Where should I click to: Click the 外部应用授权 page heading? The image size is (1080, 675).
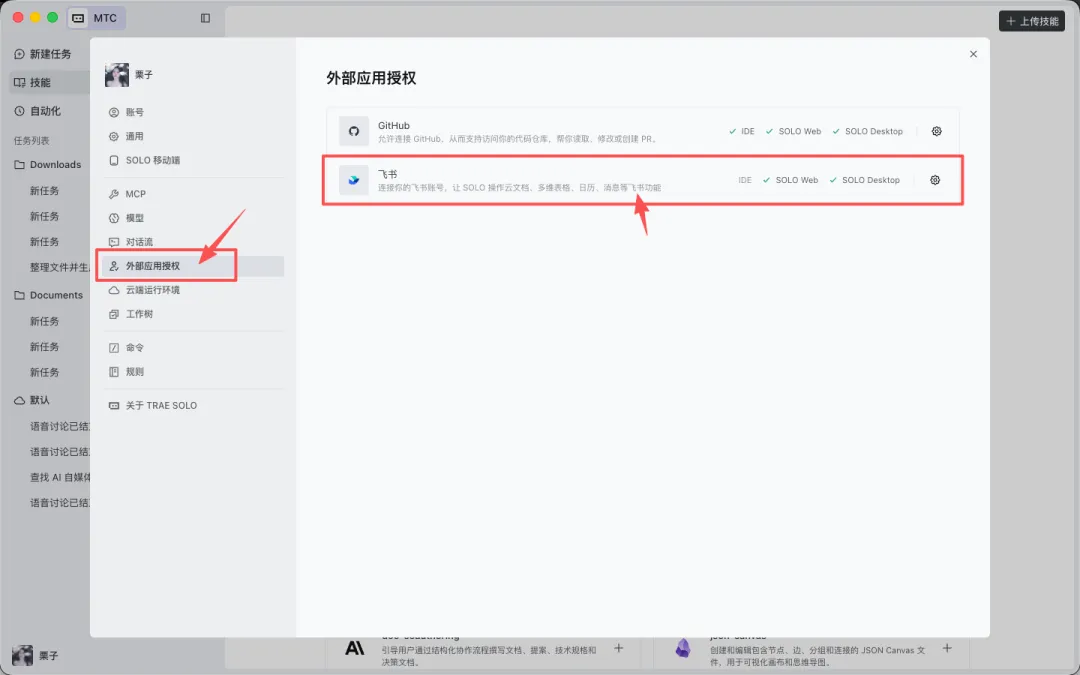pyautogui.click(x=371, y=78)
